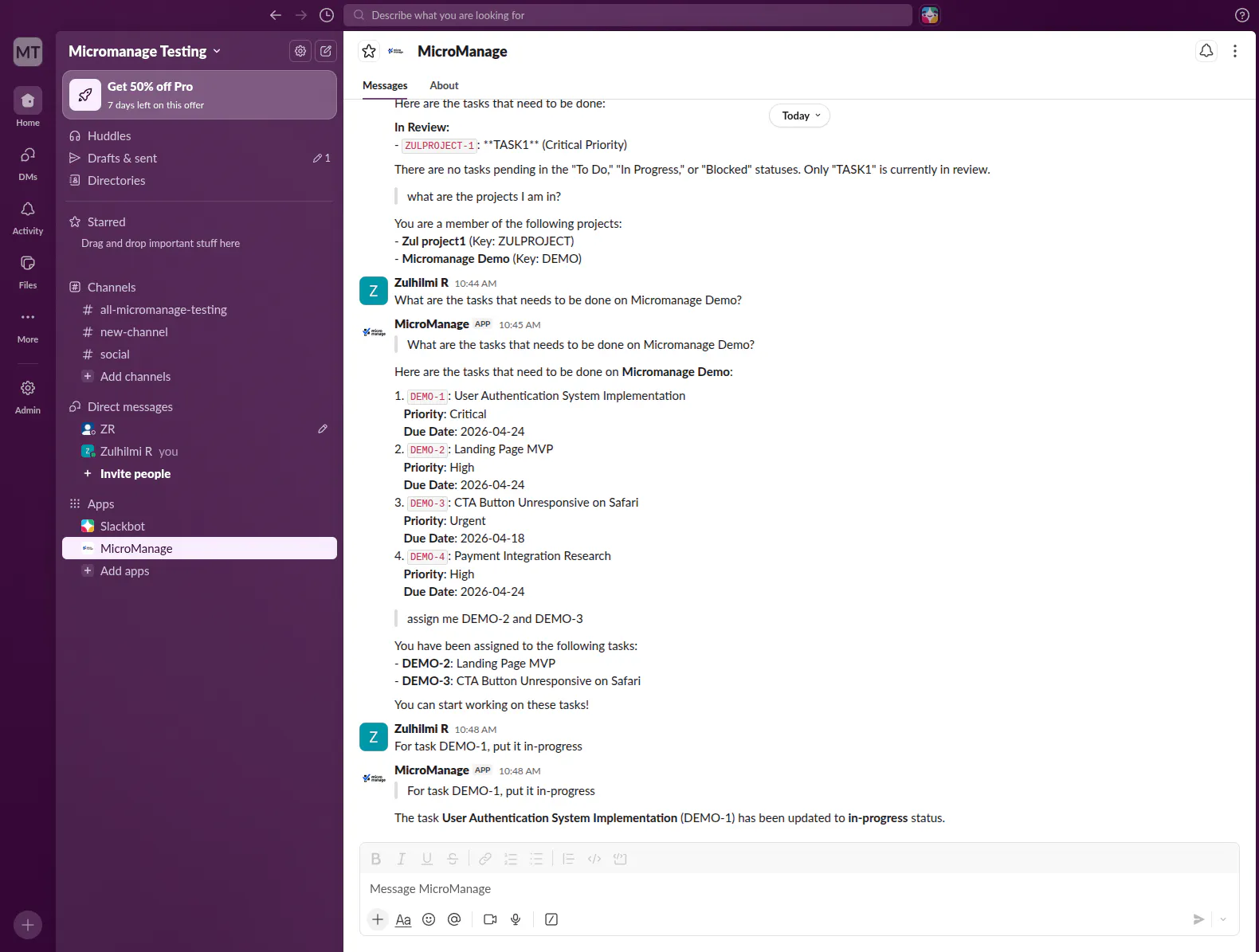Toggle strikethrough formatting
Viewport: 1259px width, 952px height.
pyautogui.click(x=453, y=859)
